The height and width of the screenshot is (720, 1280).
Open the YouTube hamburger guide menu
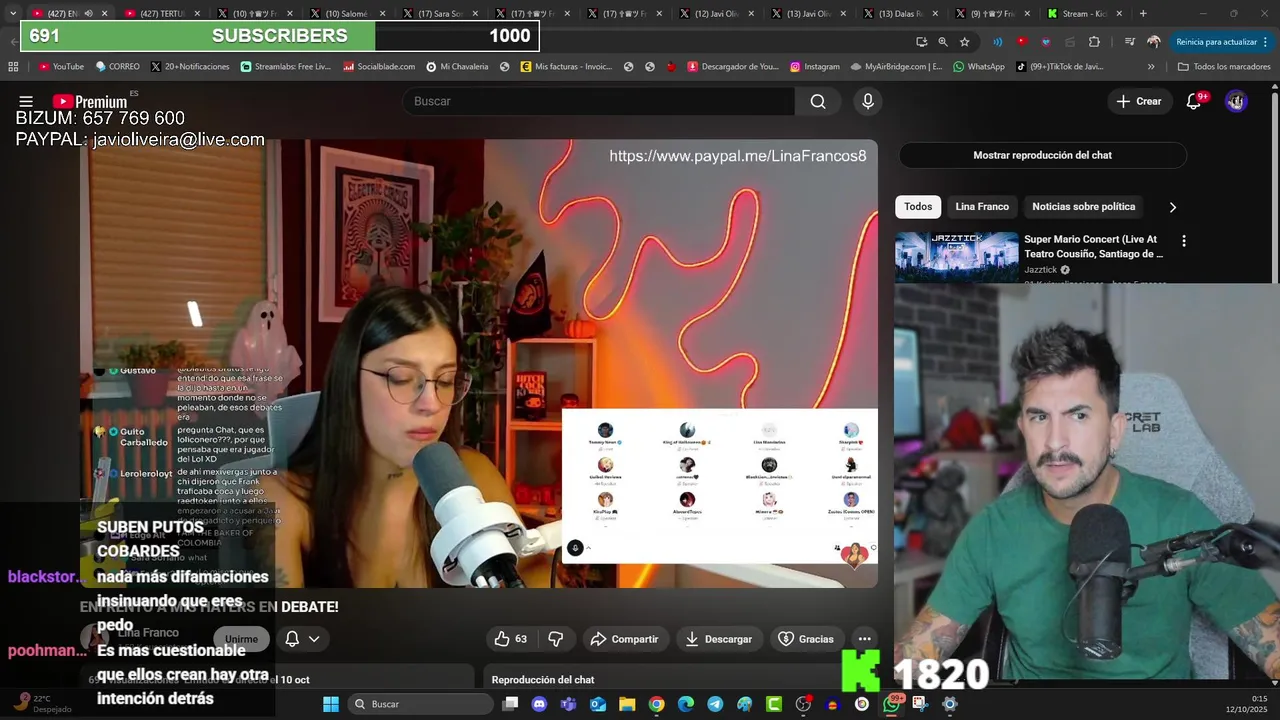pyautogui.click(x=26, y=101)
